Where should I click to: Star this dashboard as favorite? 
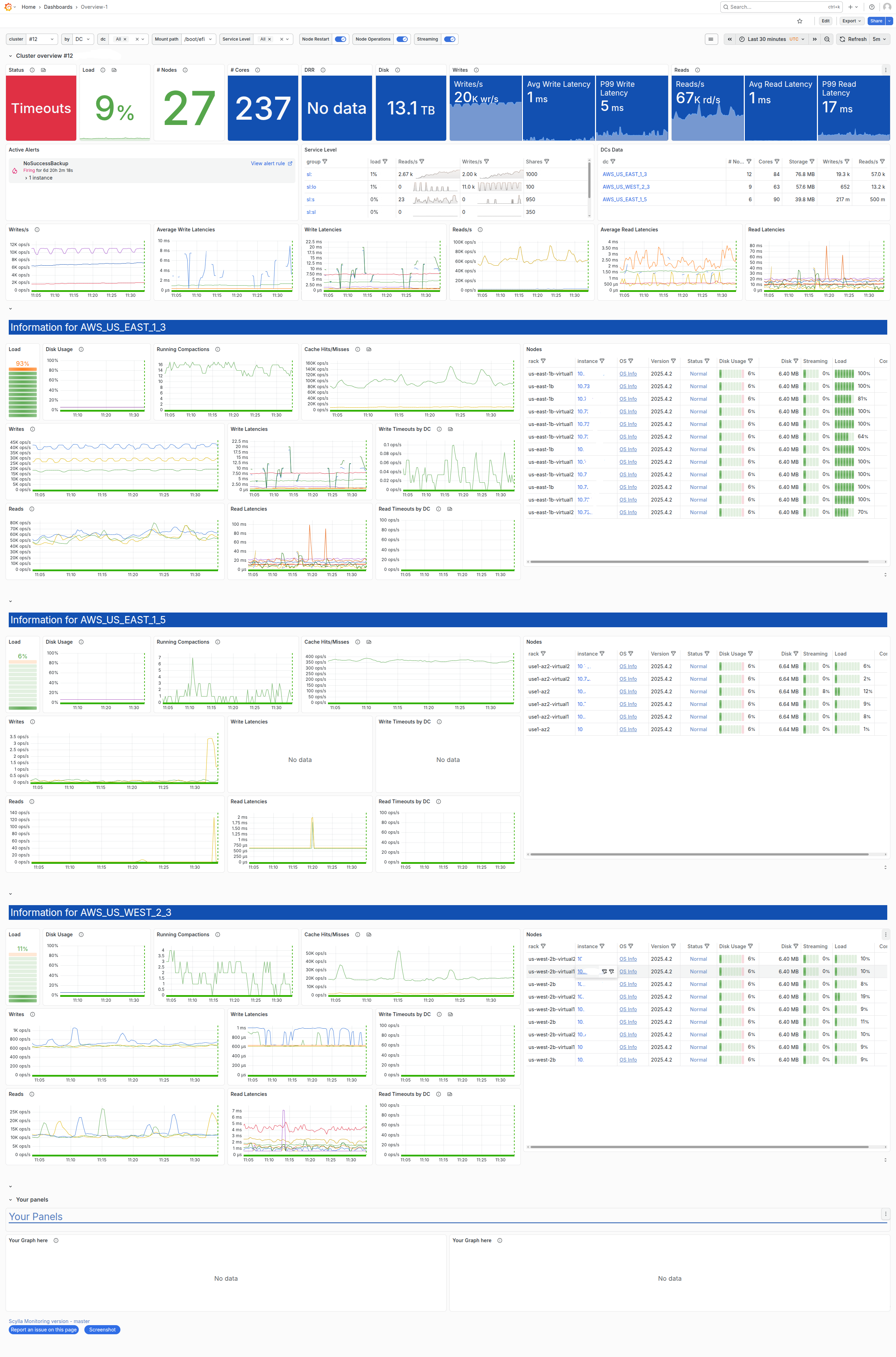[x=799, y=21]
